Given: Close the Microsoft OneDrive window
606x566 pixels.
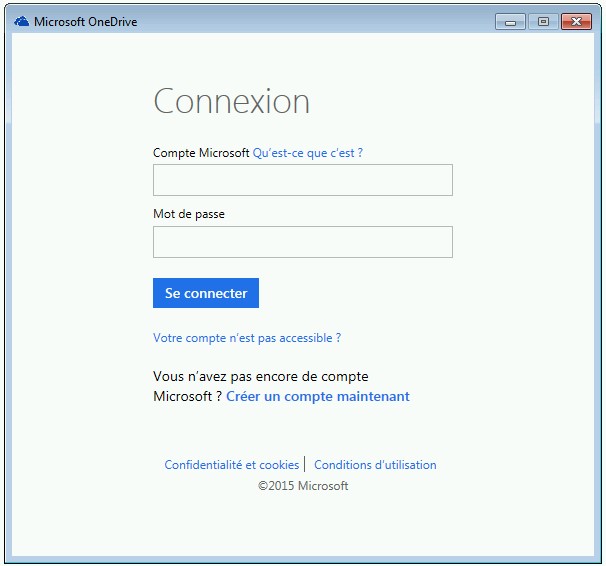Looking at the screenshot, I should (576, 22).
